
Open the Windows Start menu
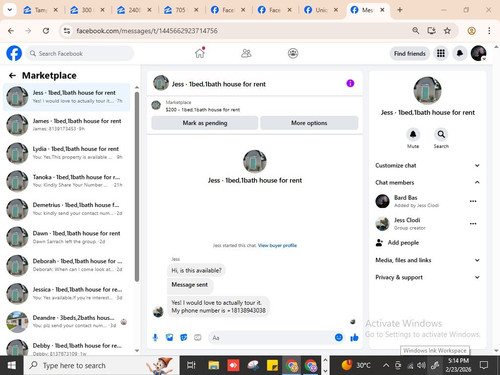[x=12, y=365]
